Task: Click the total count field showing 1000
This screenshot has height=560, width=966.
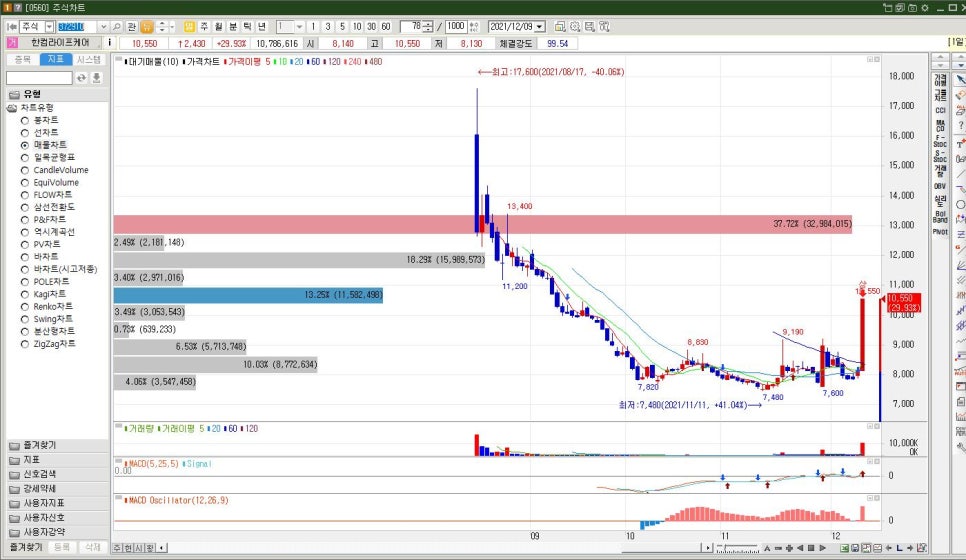Action: click(456, 26)
